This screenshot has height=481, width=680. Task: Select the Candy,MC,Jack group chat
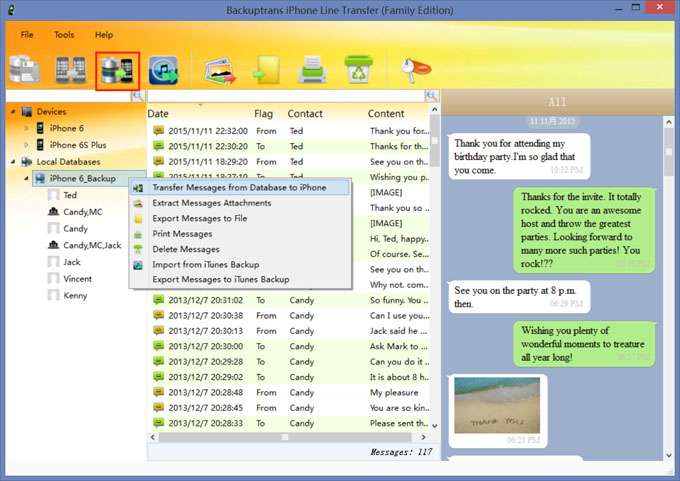(92, 245)
